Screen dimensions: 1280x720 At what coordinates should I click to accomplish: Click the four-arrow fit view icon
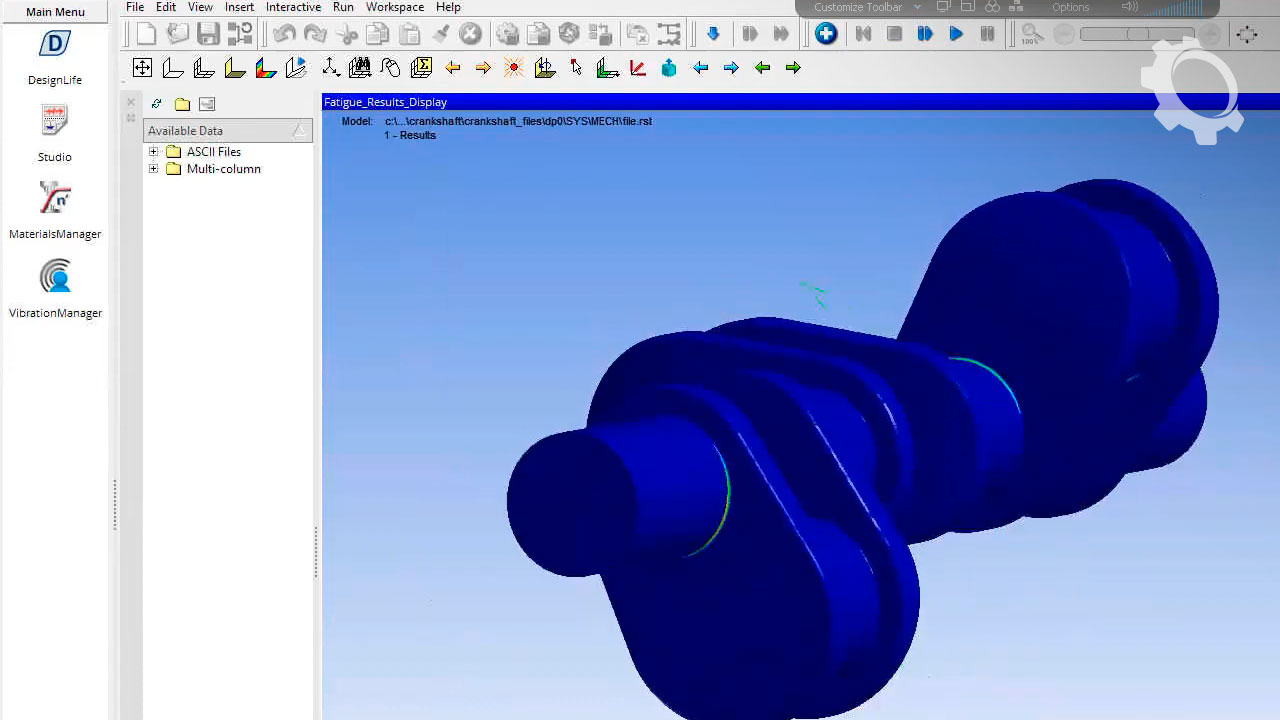[142, 68]
